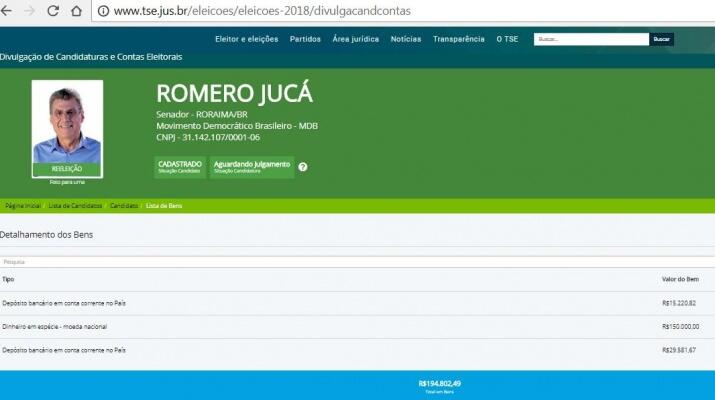Go to Página Inicial breadcrumb
Viewport: 715px width, 400px height.
pyautogui.click(x=23, y=206)
